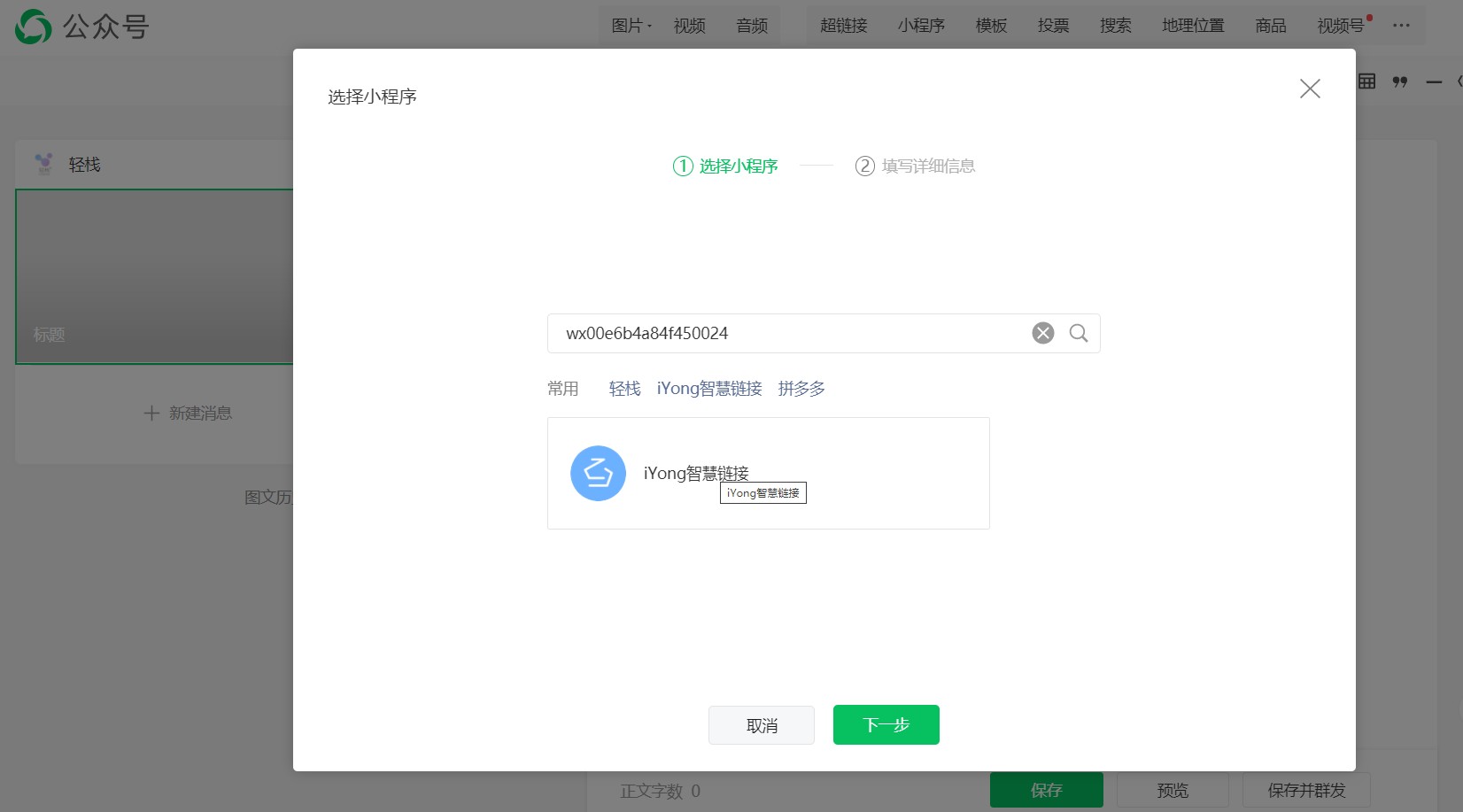1463x812 pixels.
Task: Close the 选择小程序 dialog
Action: pyautogui.click(x=1310, y=89)
